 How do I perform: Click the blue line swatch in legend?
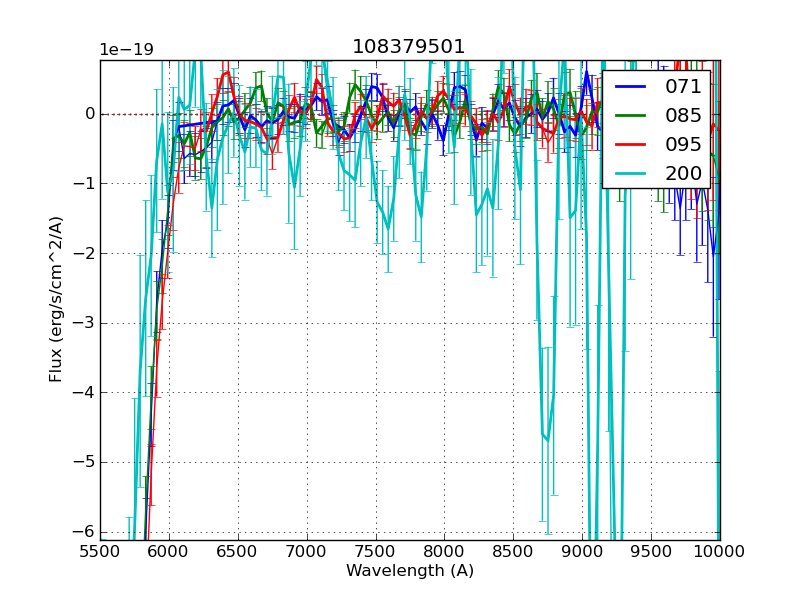[x=630, y=87]
